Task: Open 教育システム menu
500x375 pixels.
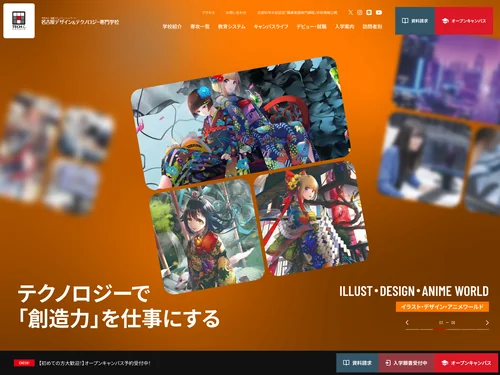Action: [x=232, y=26]
